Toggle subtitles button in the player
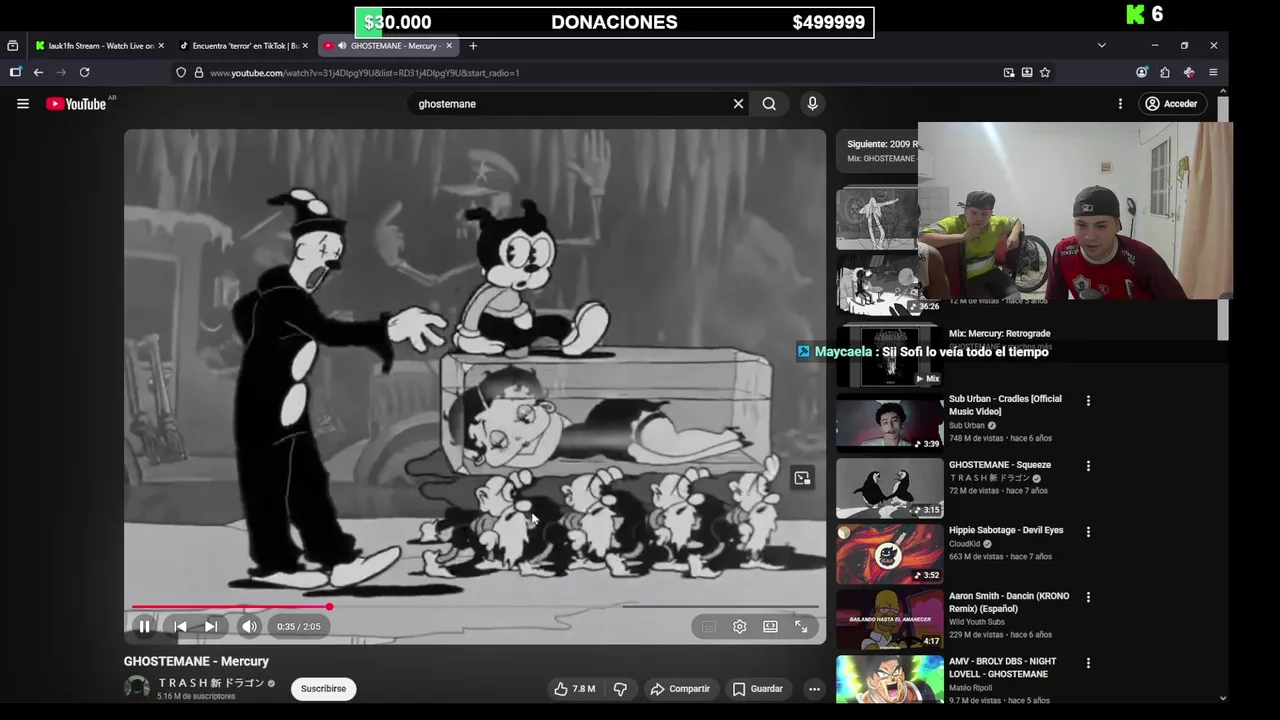 (709, 627)
